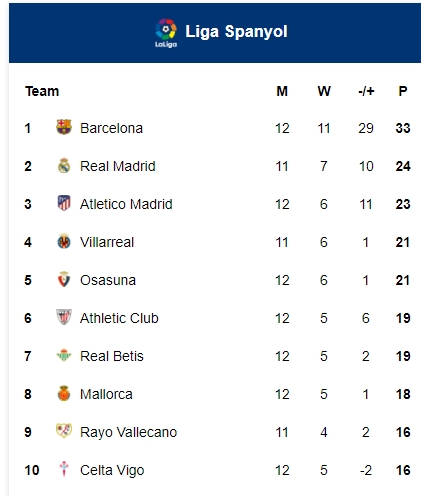Click the M matches column header
Image resolution: width=421 pixels, height=496 pixels.
tap(282, 91)
